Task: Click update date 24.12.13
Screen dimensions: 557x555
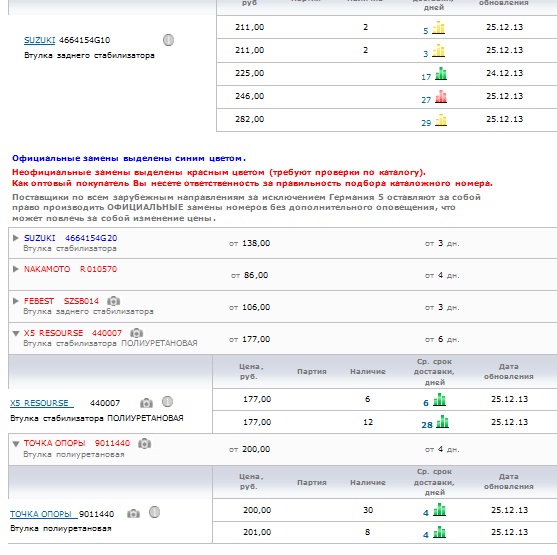Action: (504, 73)
